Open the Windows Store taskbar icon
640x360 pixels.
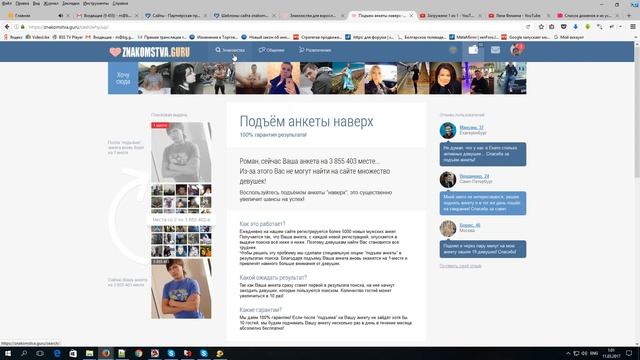pyautogui.click(x=73, y=353)
